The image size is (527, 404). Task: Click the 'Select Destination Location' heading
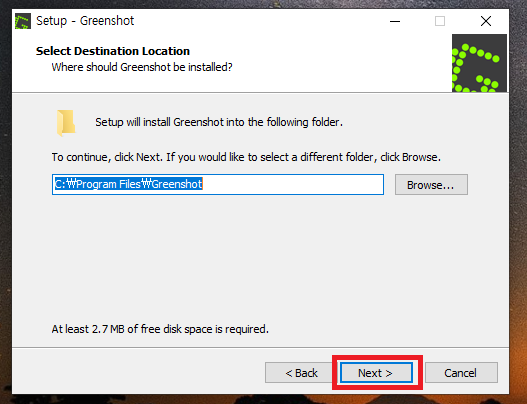point(113,51)
